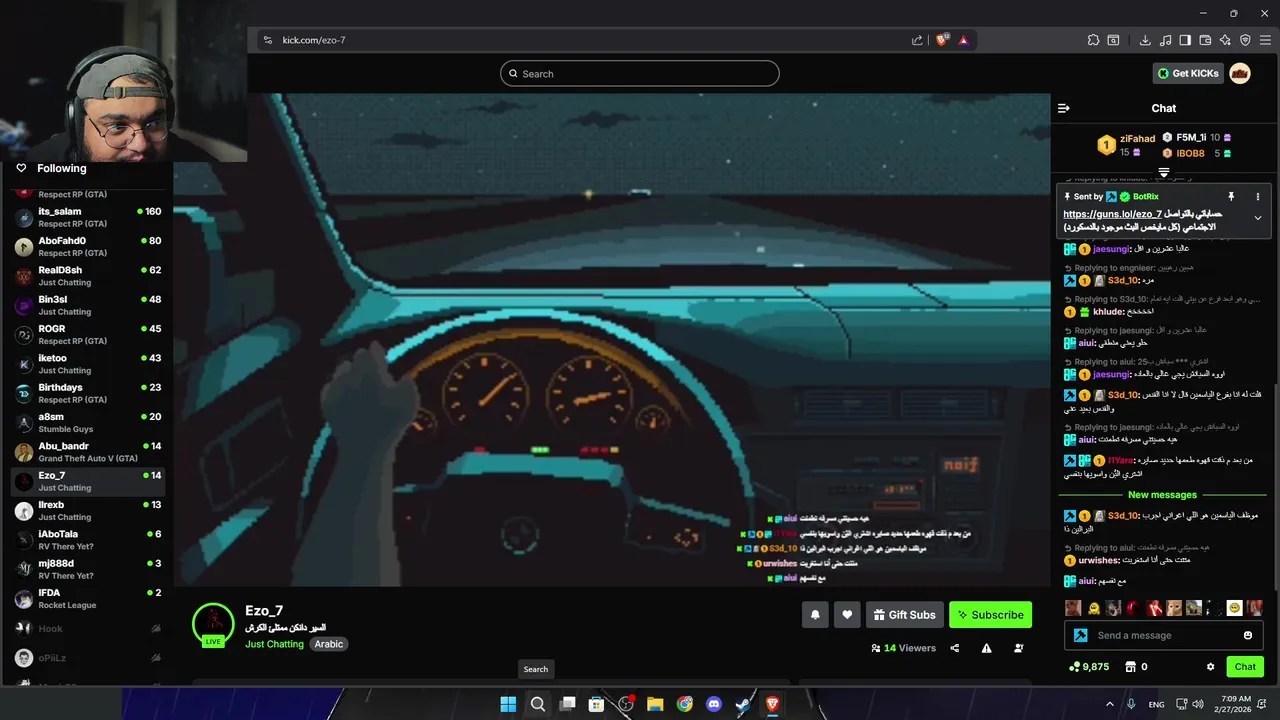The width and height of the screenshot is (1280, 720).
Task: Open Brave downloads icon
Action: (x=1145, y=40)
